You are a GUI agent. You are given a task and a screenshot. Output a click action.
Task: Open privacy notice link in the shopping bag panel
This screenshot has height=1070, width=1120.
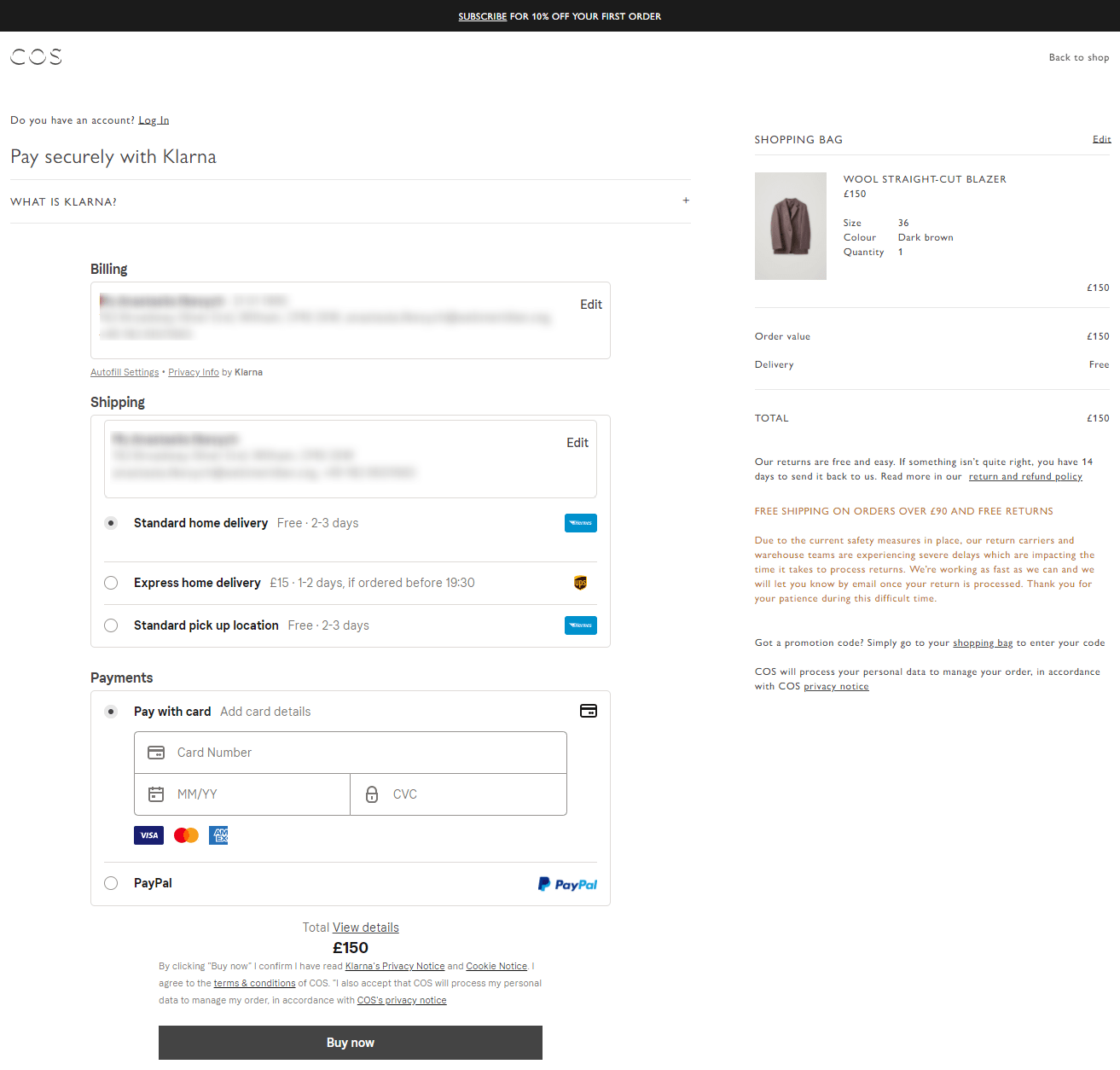836,686
